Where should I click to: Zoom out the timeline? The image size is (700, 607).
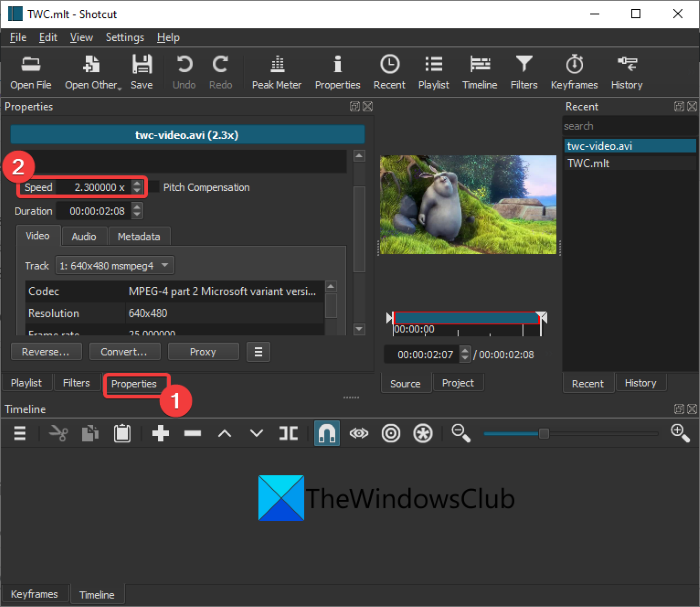(461, 433)
